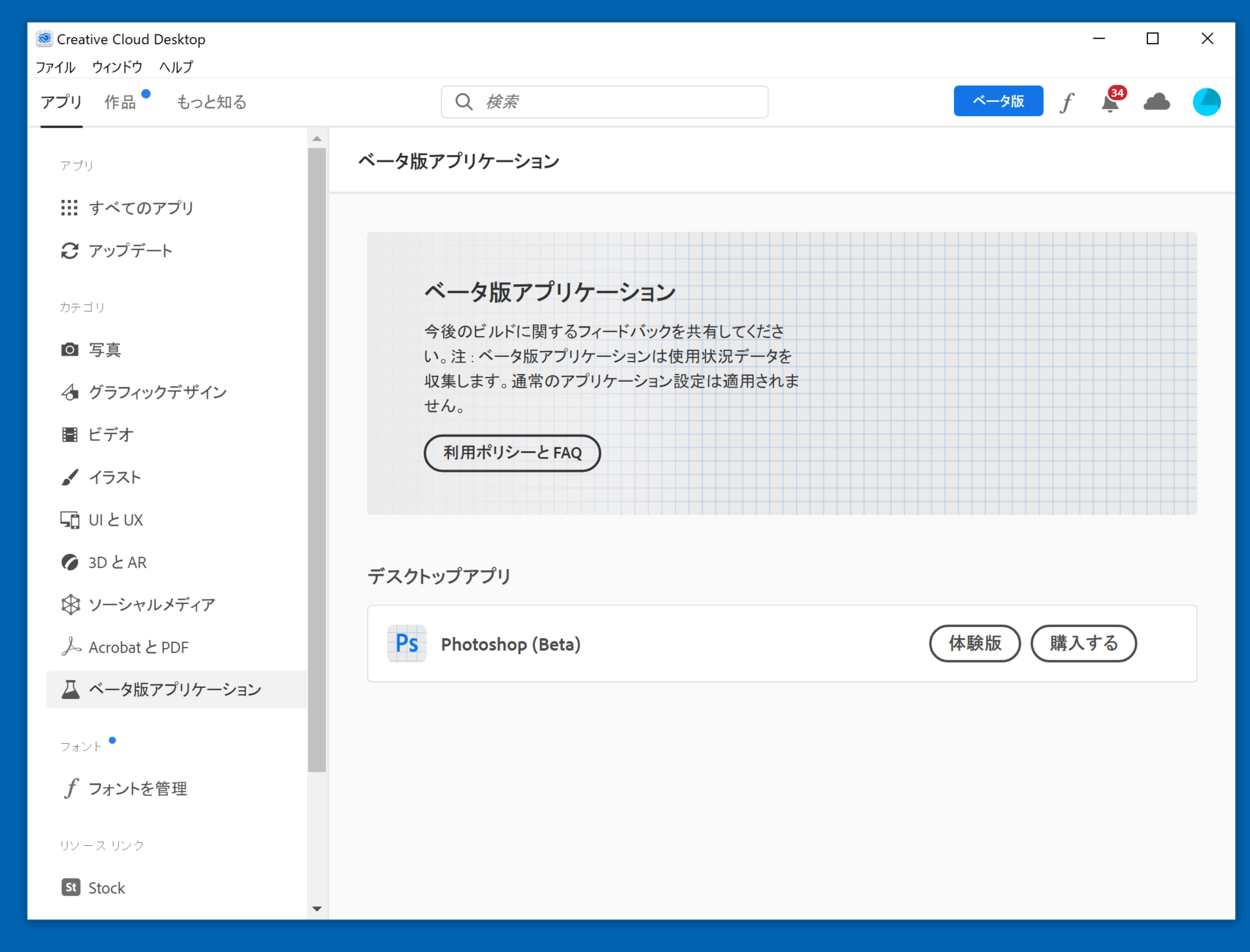Click inside the 検索 search field
Viewport: 1250px width, 952px height.
coord(603,102)
